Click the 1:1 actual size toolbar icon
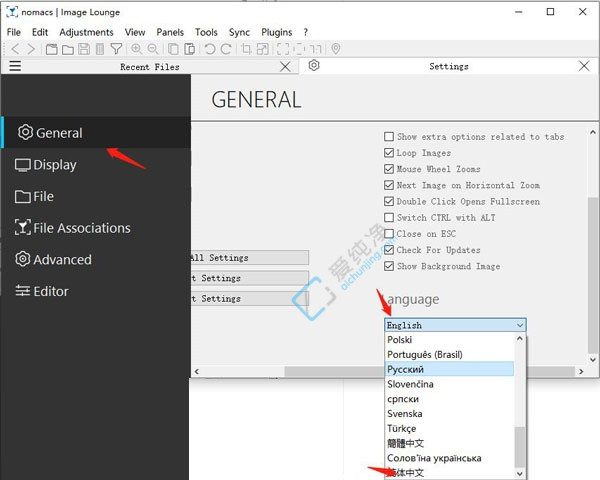Viewport: 600px width, 480px height. [315, 49]
